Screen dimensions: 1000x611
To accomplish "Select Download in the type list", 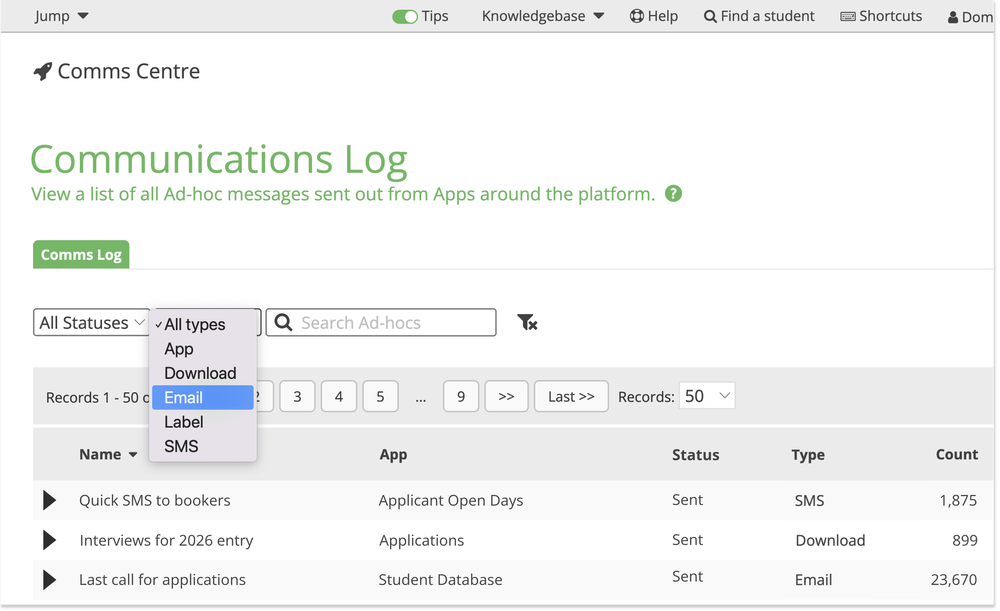I will point(203,373).
